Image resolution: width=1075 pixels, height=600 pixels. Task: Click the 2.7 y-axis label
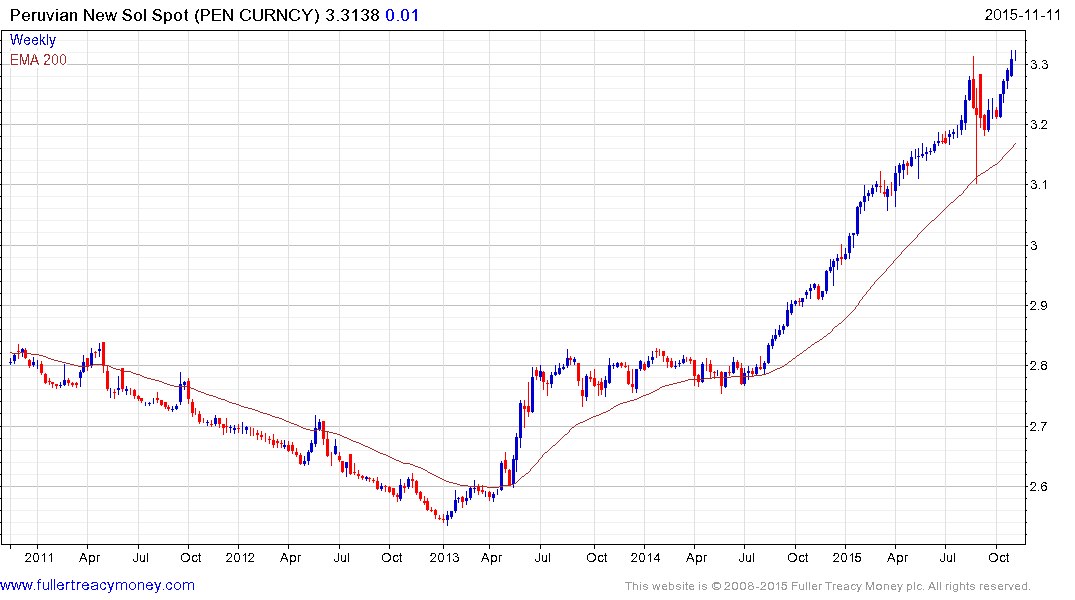tap(1039, 426)
